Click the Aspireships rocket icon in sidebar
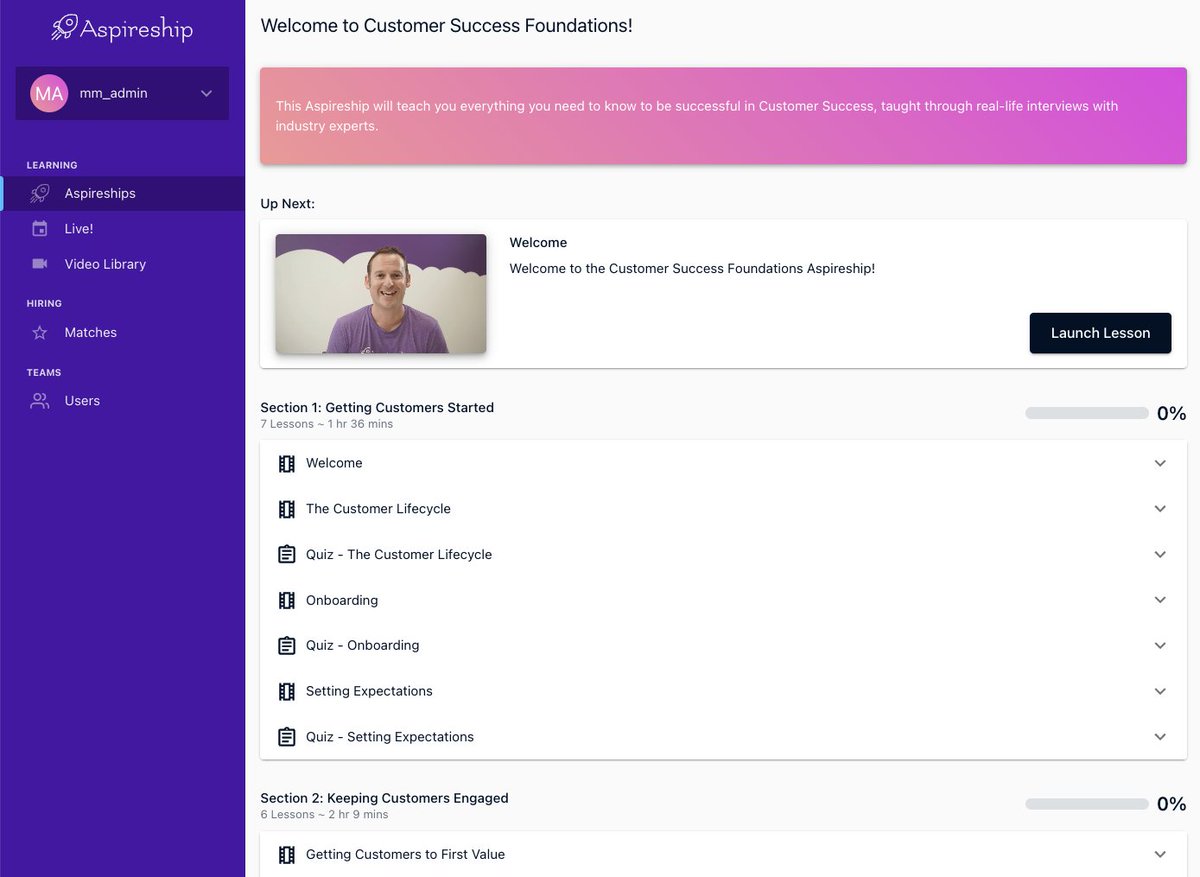Image resolution: width=1200 pixels, height=877 pixels. point(40,193)
